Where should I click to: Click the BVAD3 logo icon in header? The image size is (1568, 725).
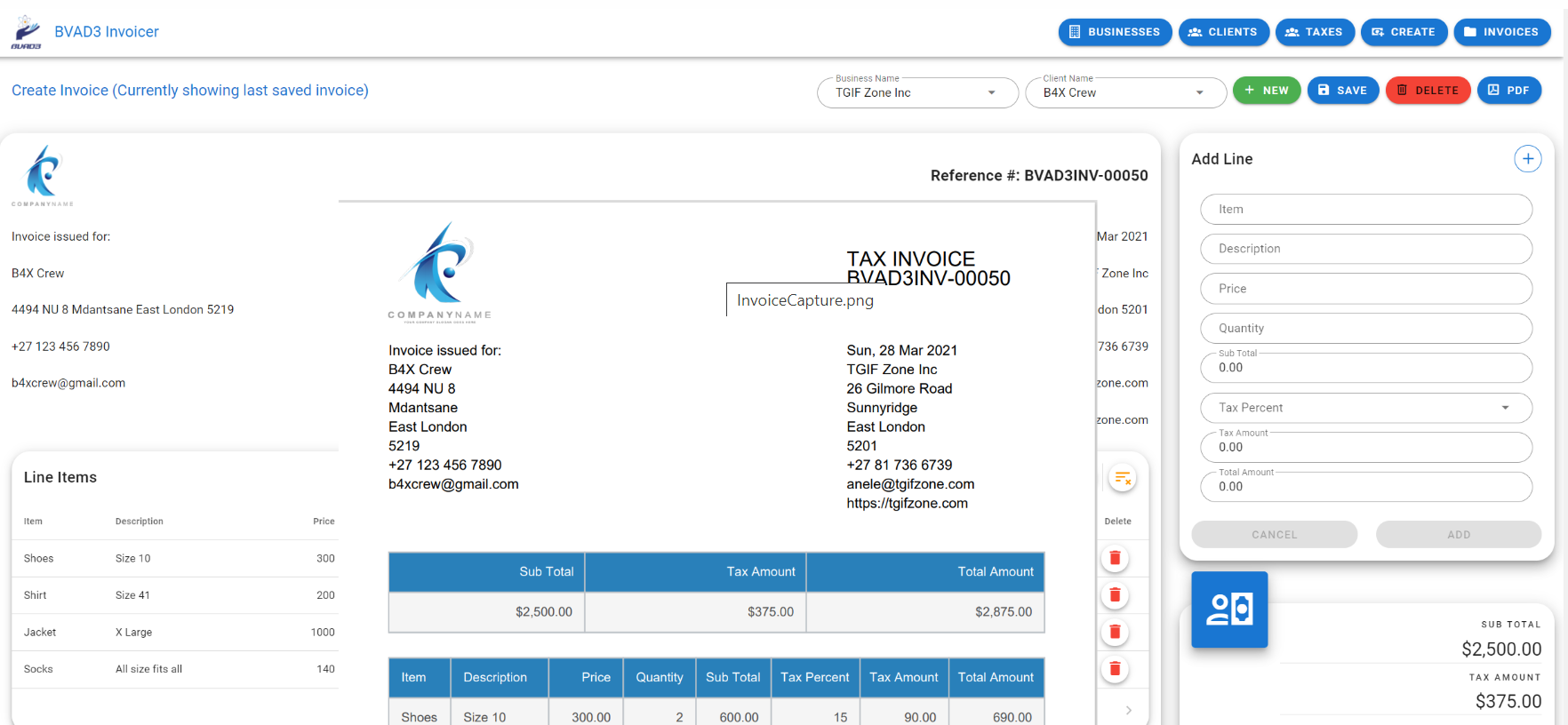[27, 32]
